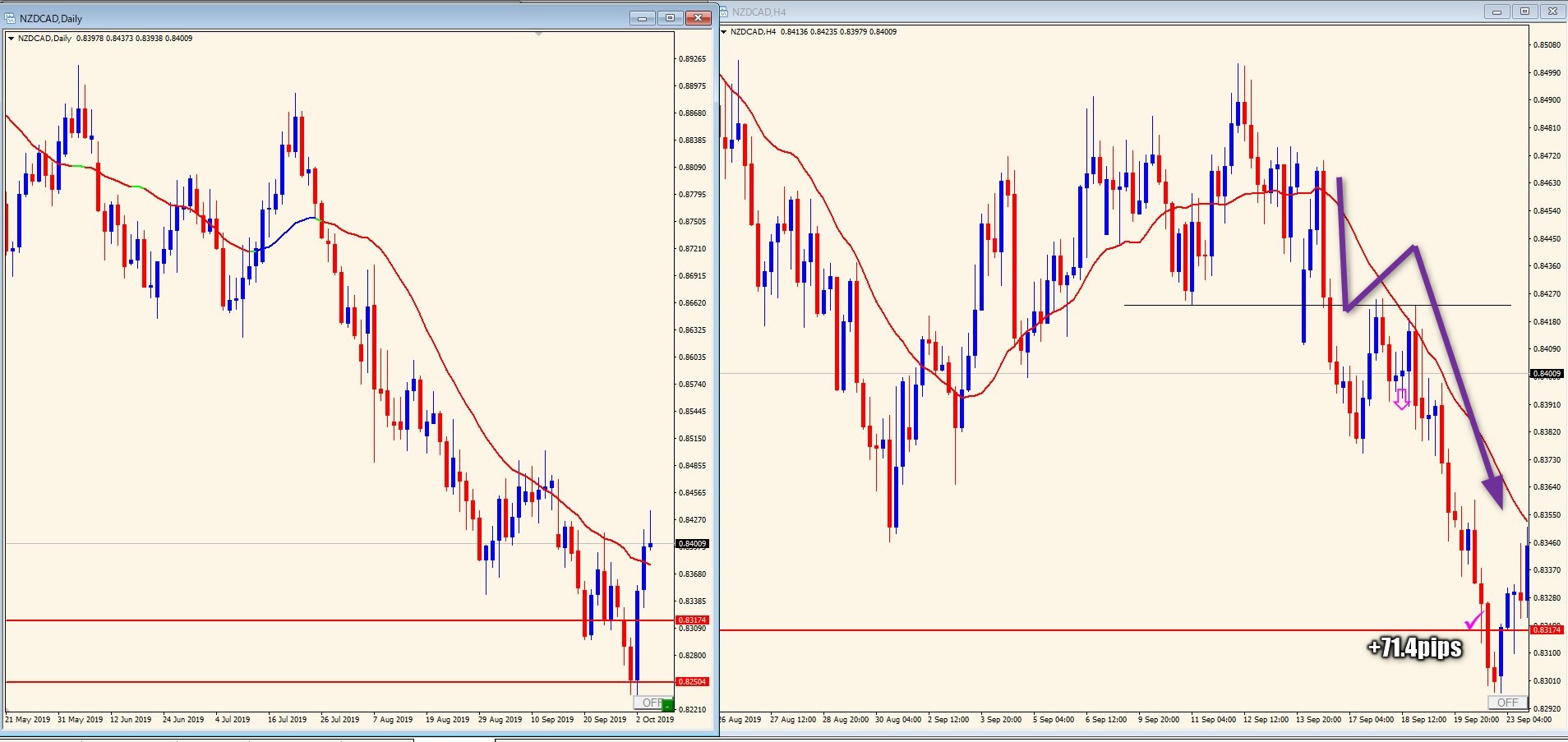The height and width of the screenshot is (742, 1568).
Task: Maximize the NZDCAD,Daily chart window
Action: tap(670, 18)
